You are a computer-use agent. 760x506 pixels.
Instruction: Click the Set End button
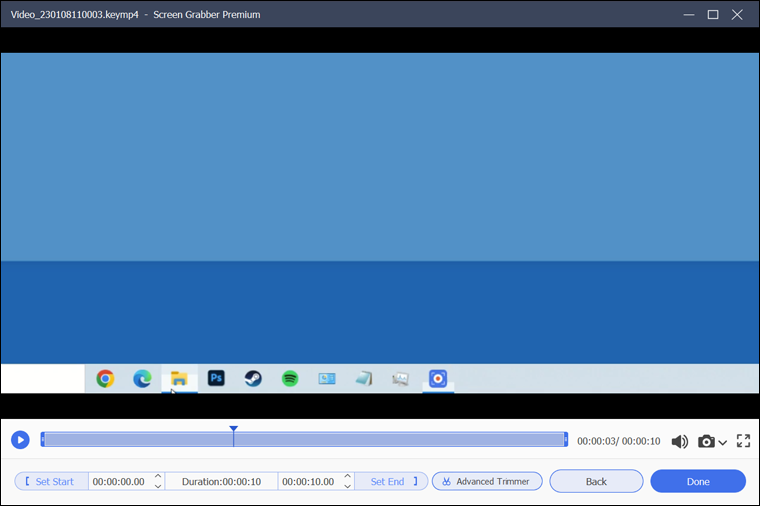[x=392, y=481]
